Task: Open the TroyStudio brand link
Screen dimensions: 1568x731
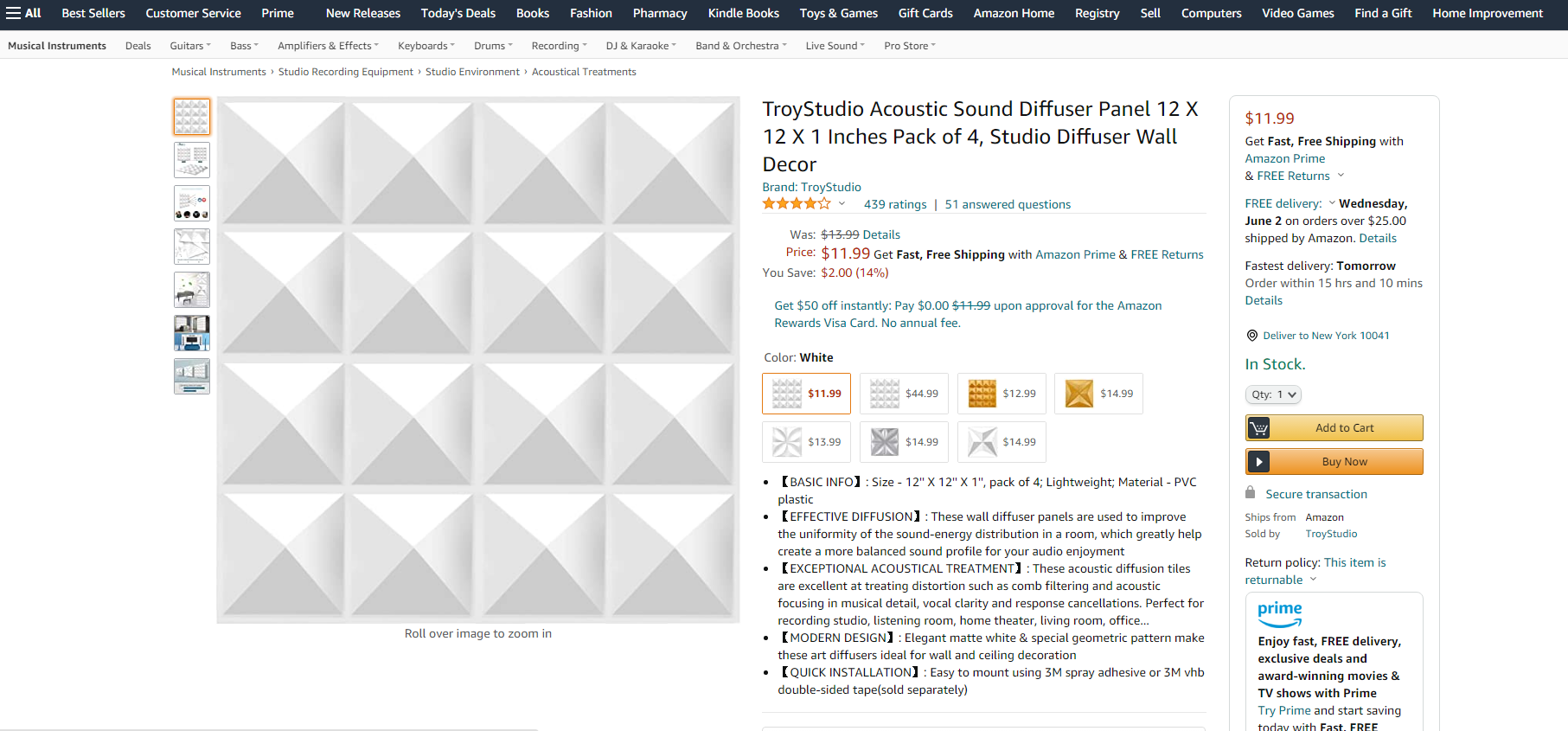Action: (811, 187)
